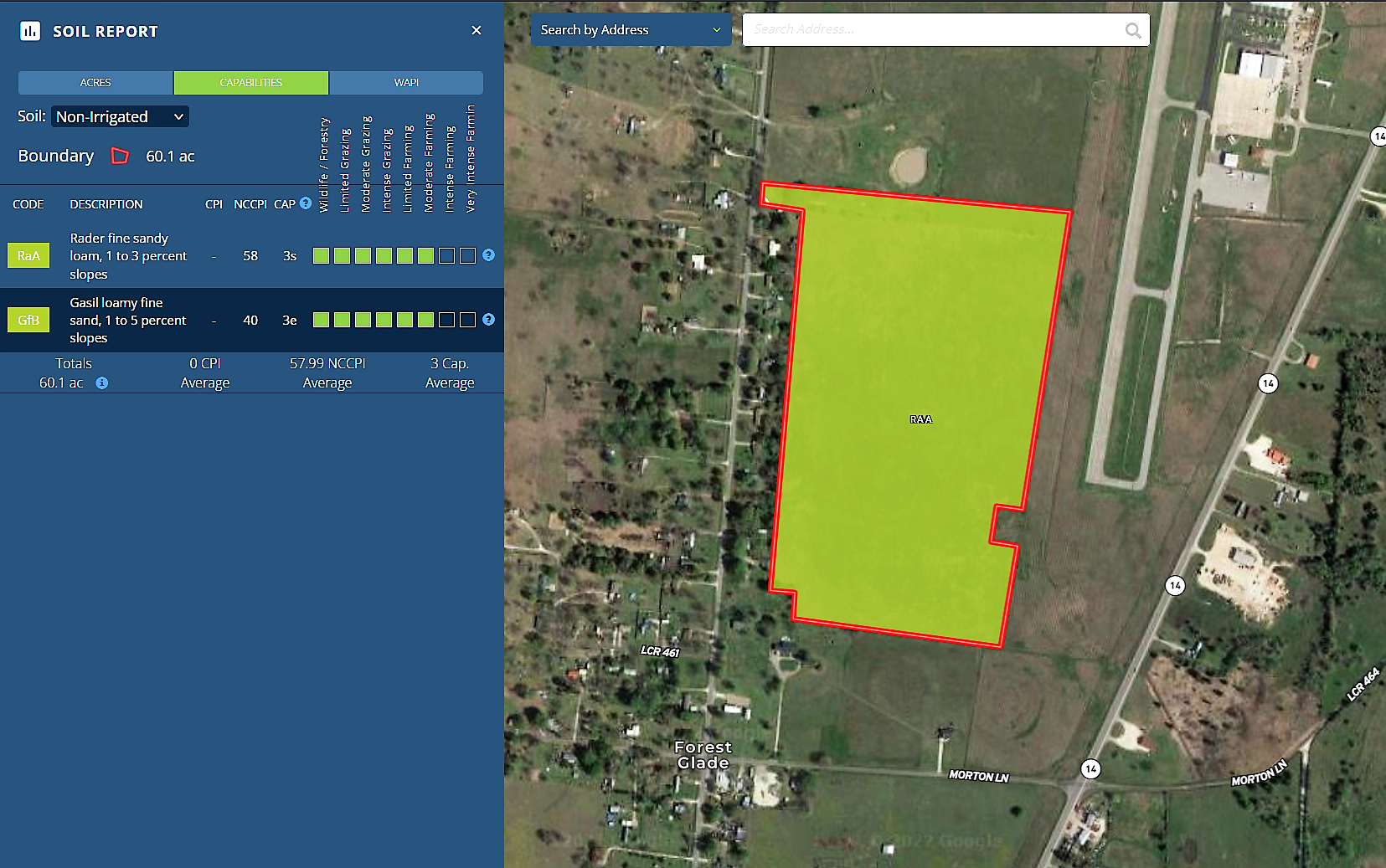The image size is (1386, 868).
Task: Open the CAP column help icon
Action: [x=306, y=203]
